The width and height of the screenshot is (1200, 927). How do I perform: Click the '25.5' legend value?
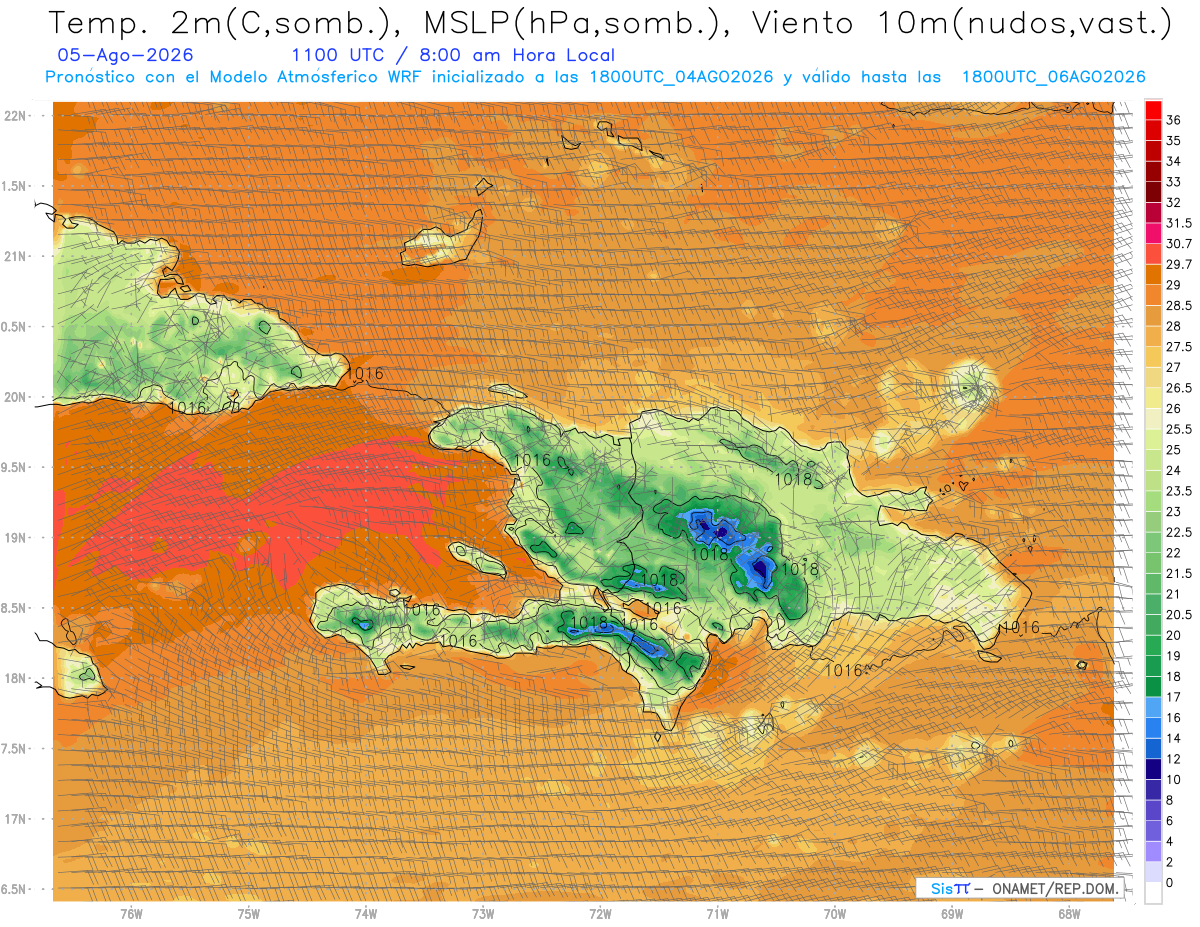coord(1179,429)
